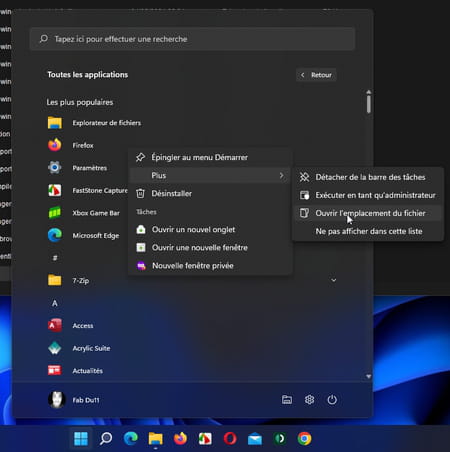Click Ouvrir l'emplacement du fichier
This screenshot has height=452, width=450.
(368, 213)
